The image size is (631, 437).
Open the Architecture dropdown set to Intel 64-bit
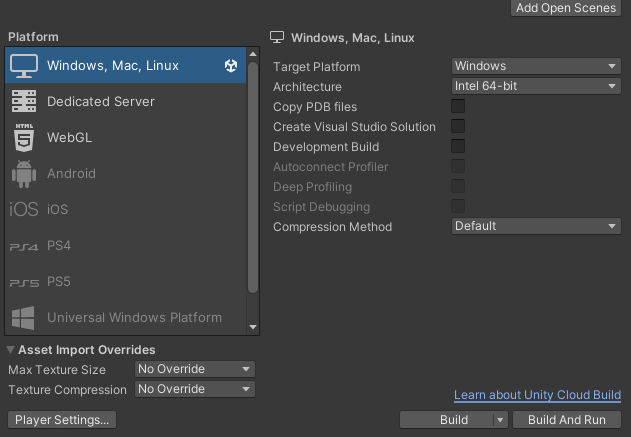coord(536,86)
